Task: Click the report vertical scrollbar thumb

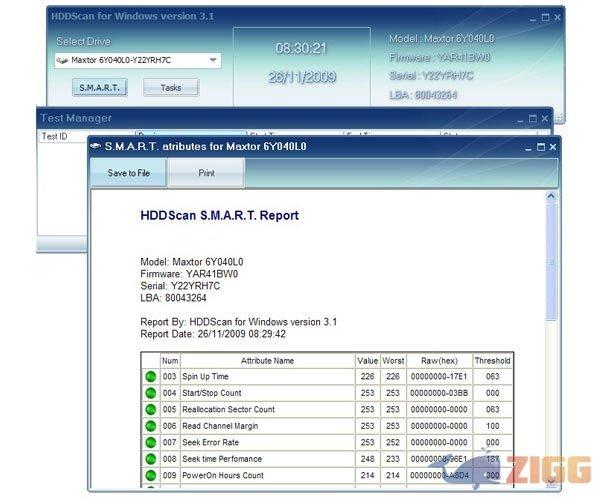Action: (x=551, y=262)
